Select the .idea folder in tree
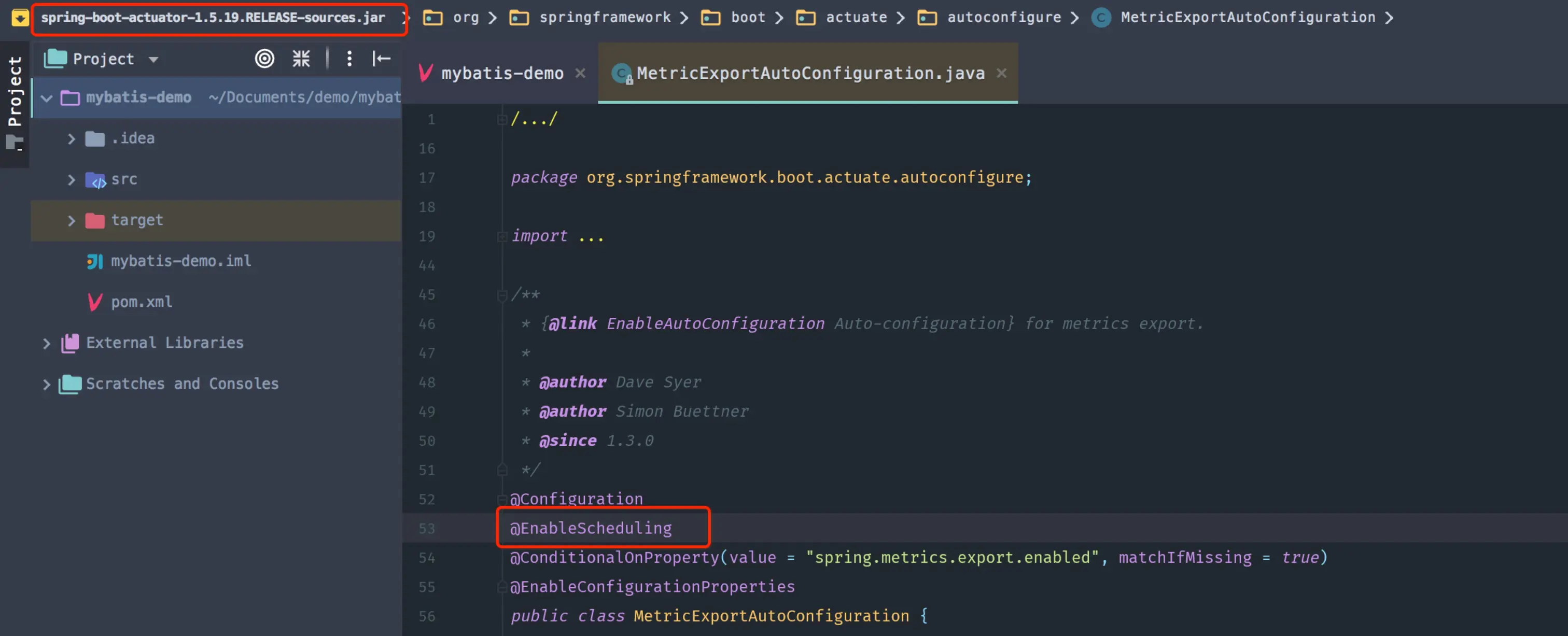The height and width of the screenshot is (636, 1568). 216,139
